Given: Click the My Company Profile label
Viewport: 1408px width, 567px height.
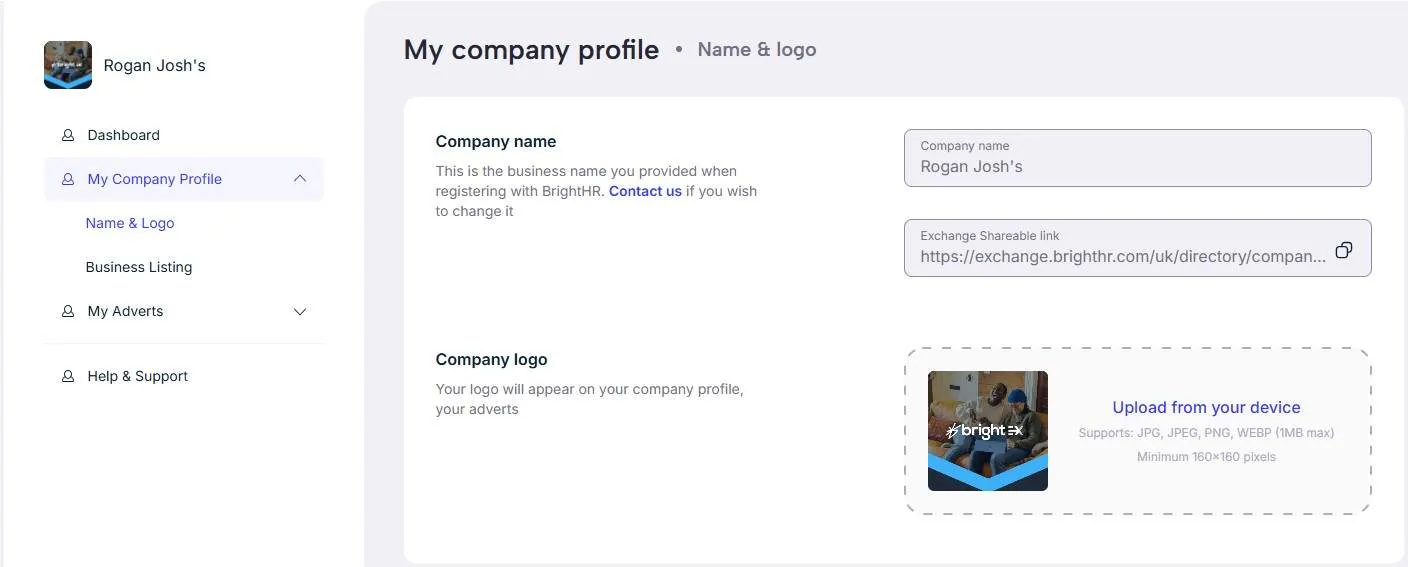Looking at the screenshot, I should click(x=155, y=179).
